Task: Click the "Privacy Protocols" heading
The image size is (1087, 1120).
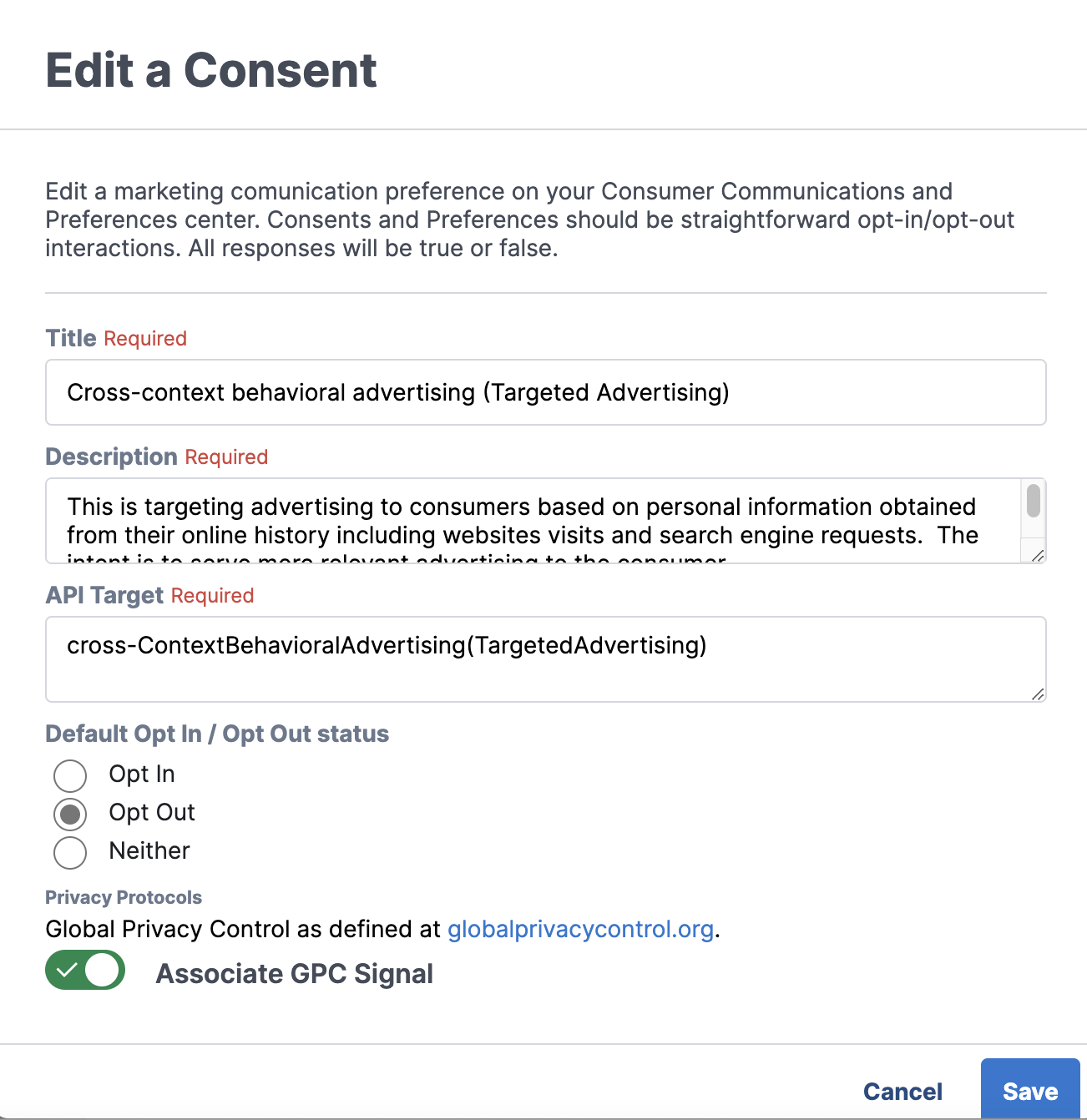Action: pos(124,897)
